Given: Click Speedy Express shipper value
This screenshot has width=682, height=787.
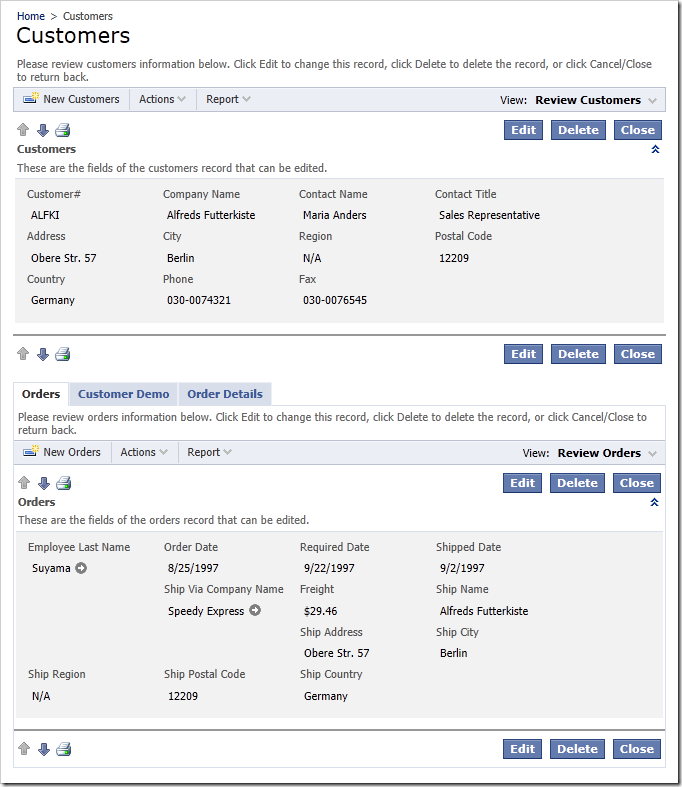Looking at the screenshot, I should [x=206, y=611].
